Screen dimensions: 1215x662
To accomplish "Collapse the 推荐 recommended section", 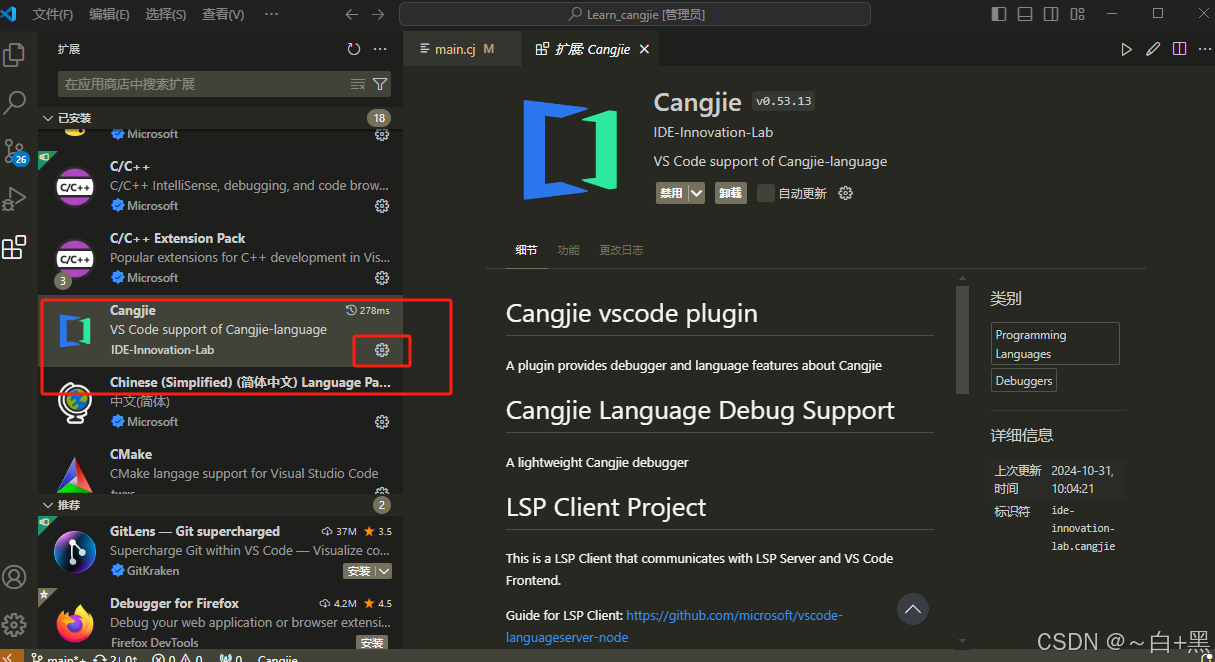I will click(47, 505).
